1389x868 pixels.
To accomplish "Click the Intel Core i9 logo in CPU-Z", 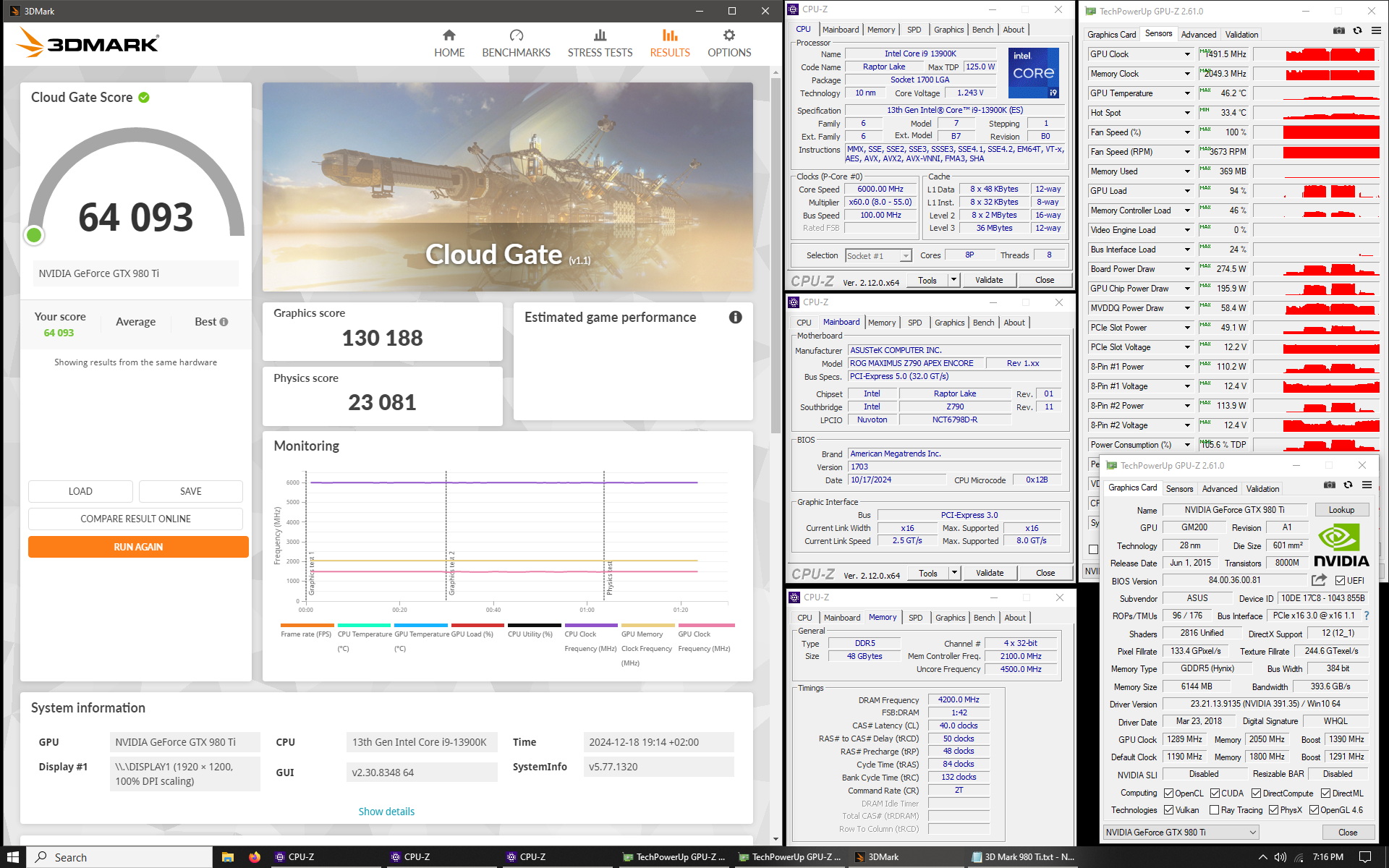I will click(x=1034, y=72).
